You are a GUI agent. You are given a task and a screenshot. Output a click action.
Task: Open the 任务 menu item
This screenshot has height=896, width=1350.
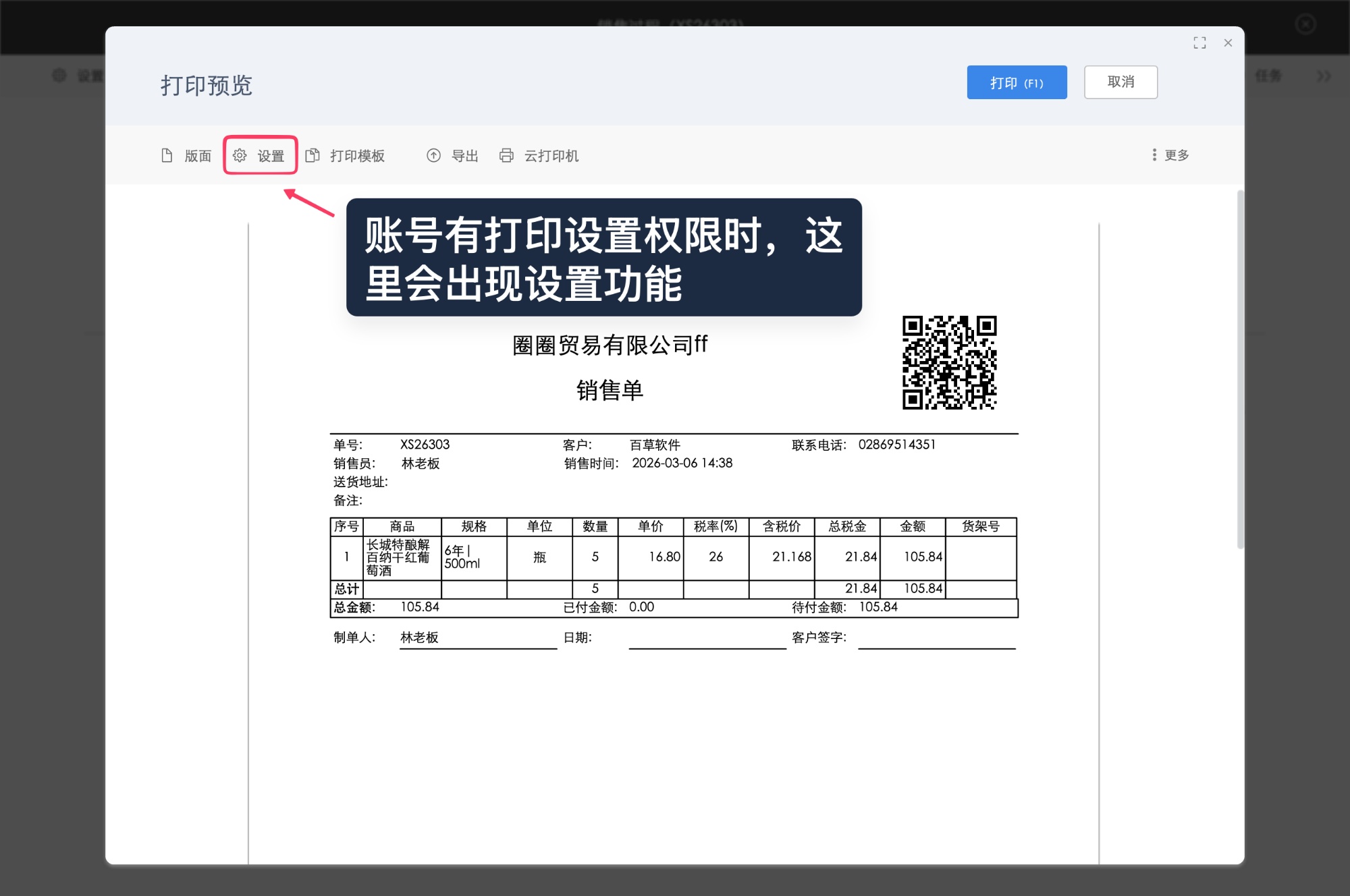(1270, 76)
